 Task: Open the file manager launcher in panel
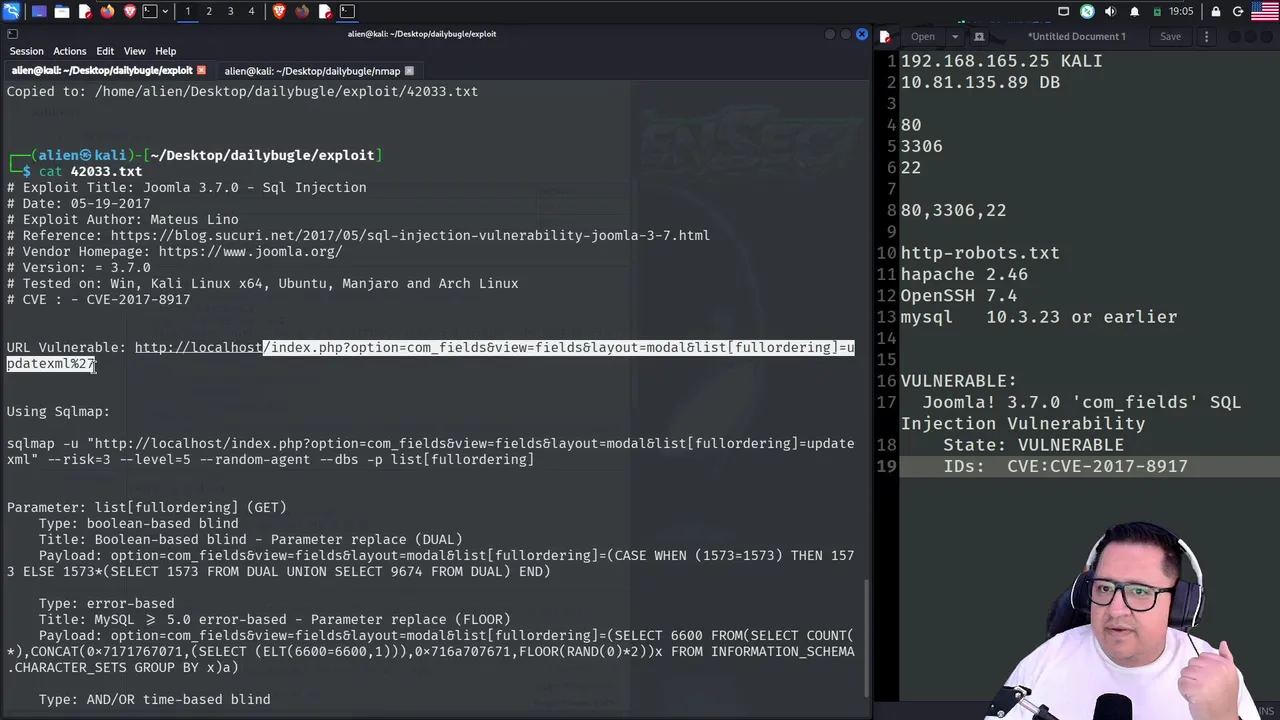(62, 11)
